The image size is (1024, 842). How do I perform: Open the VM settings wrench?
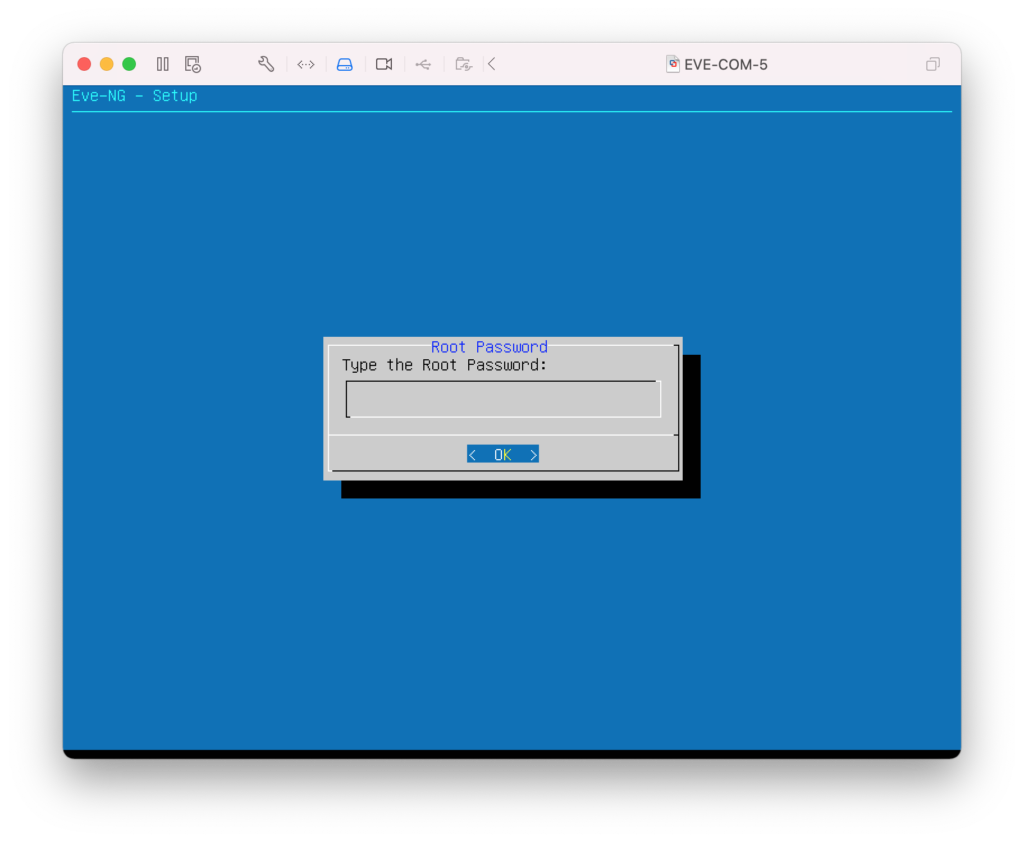click(266, 64)
